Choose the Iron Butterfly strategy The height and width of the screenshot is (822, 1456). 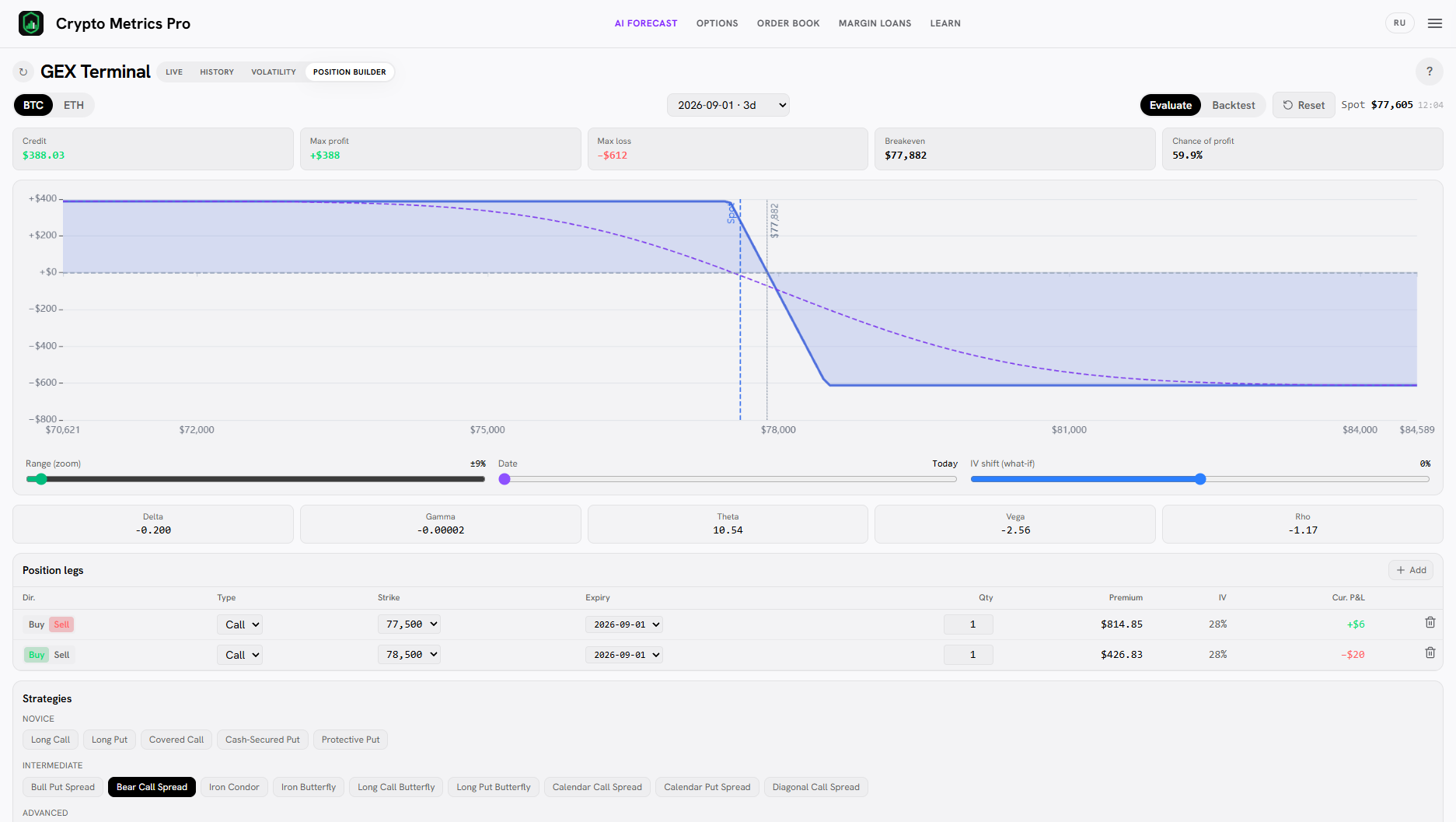pos(309,787)
